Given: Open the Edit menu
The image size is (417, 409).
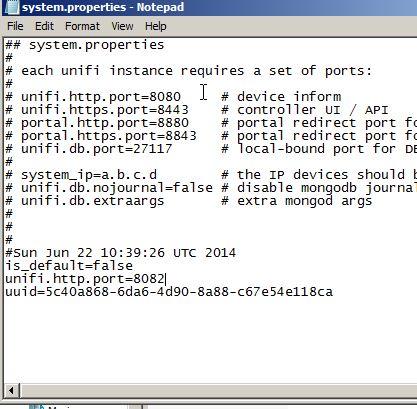Looking at the screenshot, I should click(x=44, y=26).
